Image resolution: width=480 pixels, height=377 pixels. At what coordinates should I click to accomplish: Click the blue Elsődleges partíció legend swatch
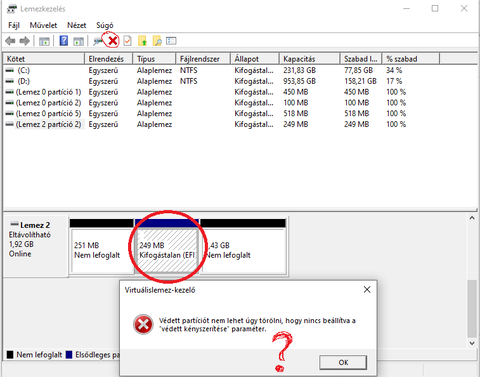click(x=69, y=355)
